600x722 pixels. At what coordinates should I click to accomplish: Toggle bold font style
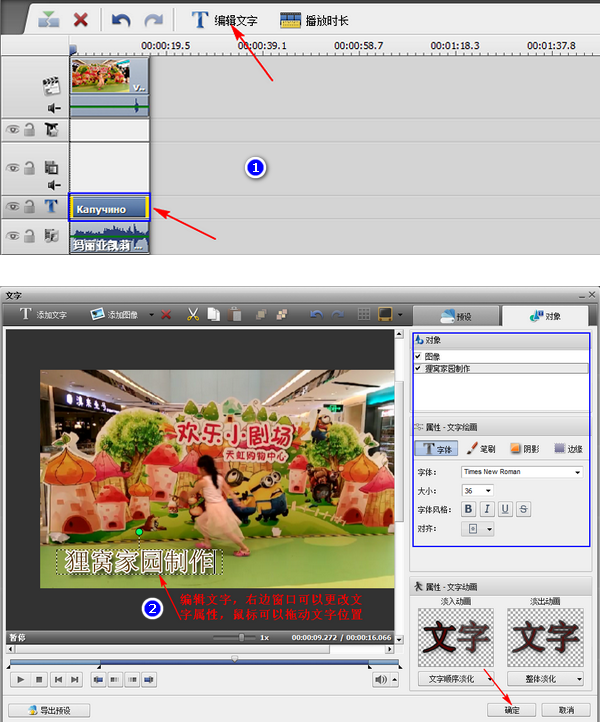(x=468, y=509)
